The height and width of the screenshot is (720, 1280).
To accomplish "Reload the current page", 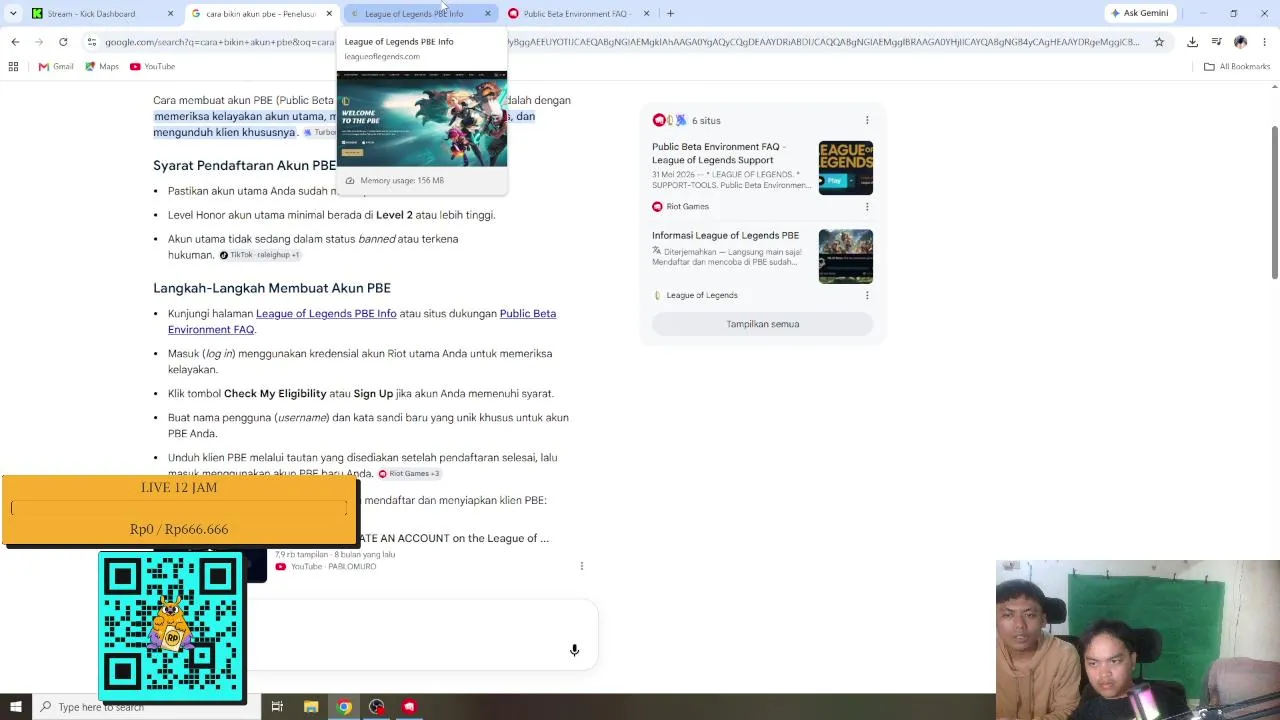I will pyautogui.click(x=63, y=42).
